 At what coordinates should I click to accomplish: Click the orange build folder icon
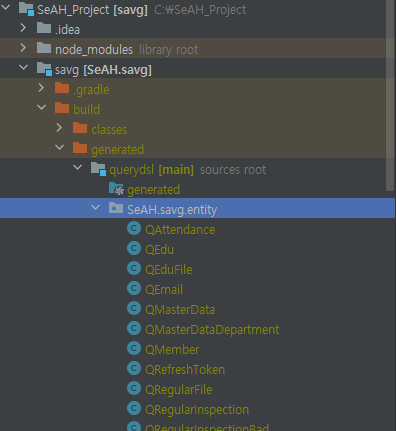point(62,108)
